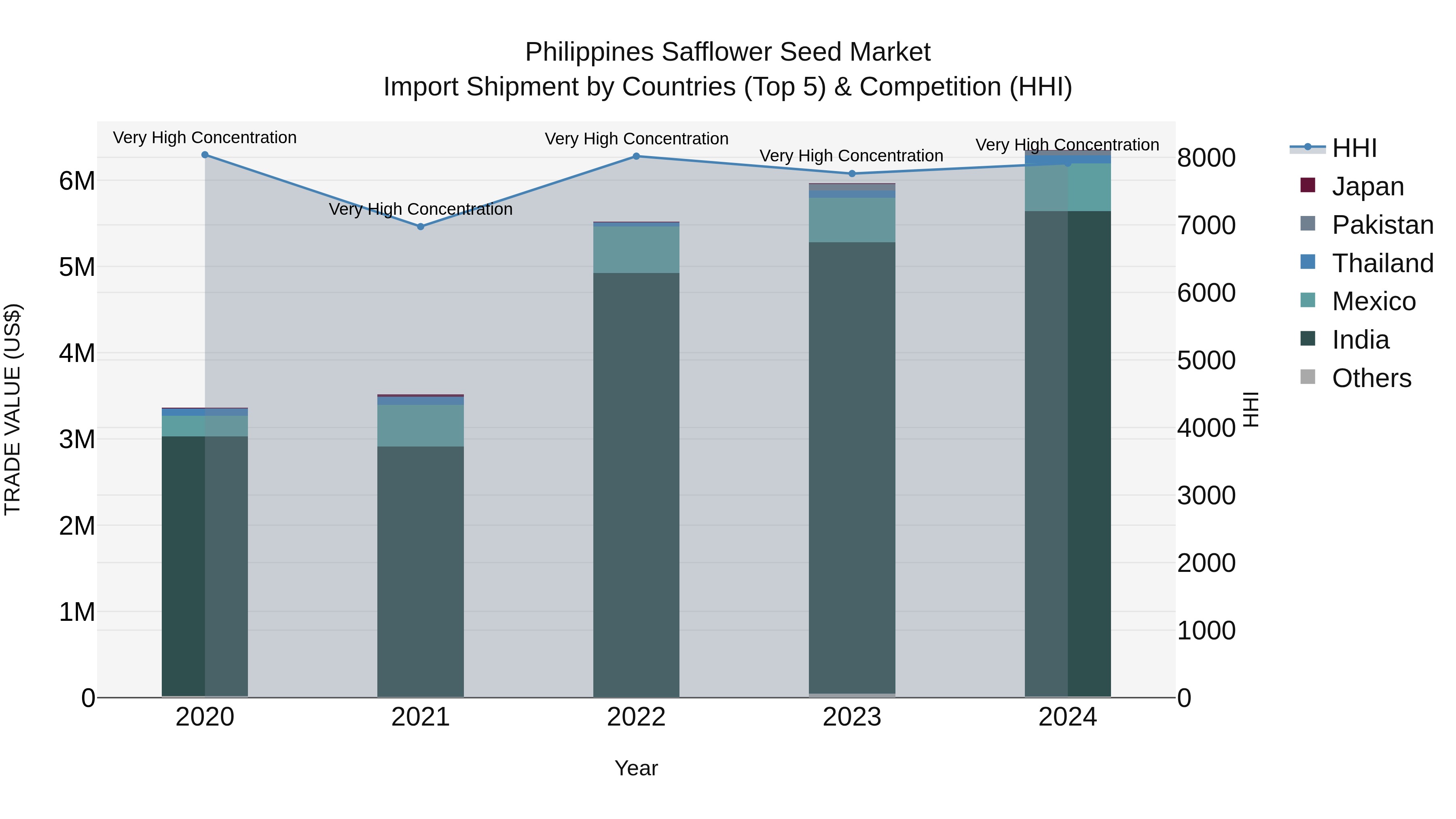Select the 2022 HHI data point
Screen dimensions: 1456x819
pos(637,156)
